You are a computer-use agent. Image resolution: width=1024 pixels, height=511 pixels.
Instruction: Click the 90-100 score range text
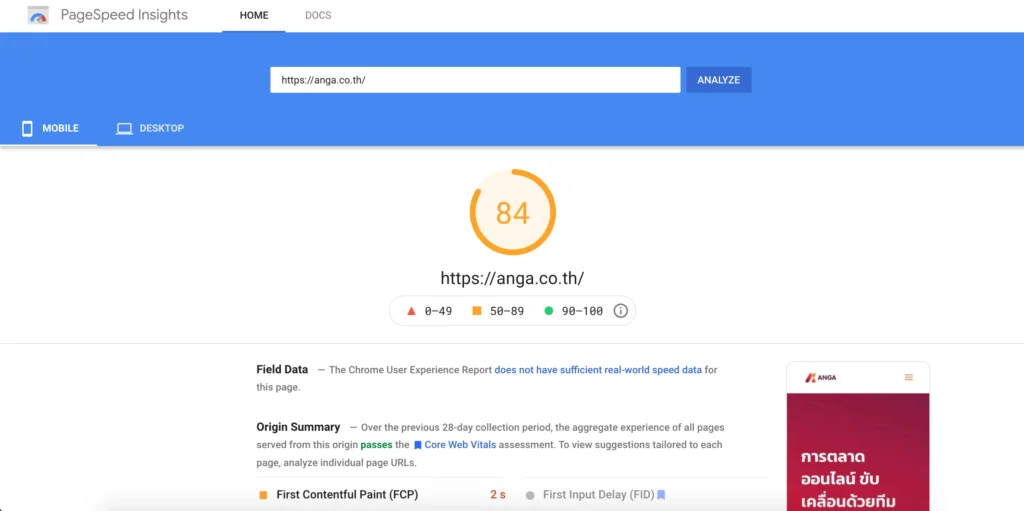pyautogui.click(x=582, y=311)
